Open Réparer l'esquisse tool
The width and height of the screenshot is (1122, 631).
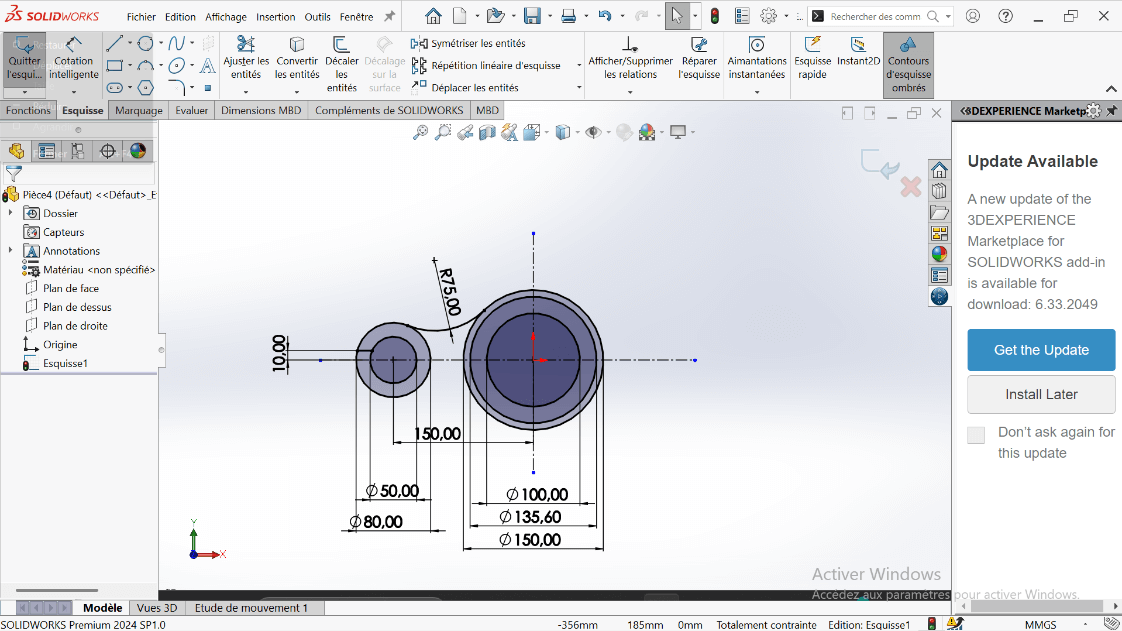click(x=699, y=58)
